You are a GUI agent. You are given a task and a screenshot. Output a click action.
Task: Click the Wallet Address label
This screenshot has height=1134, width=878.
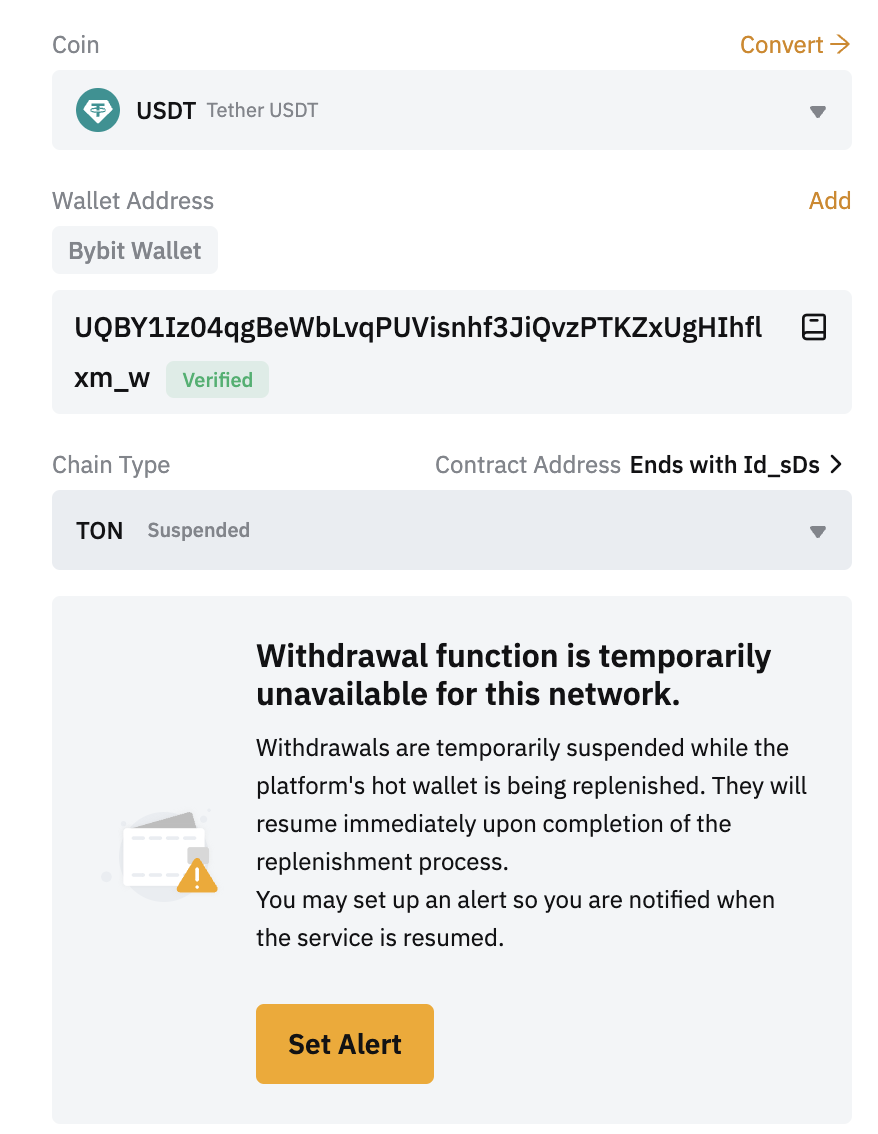coord(133,201)
